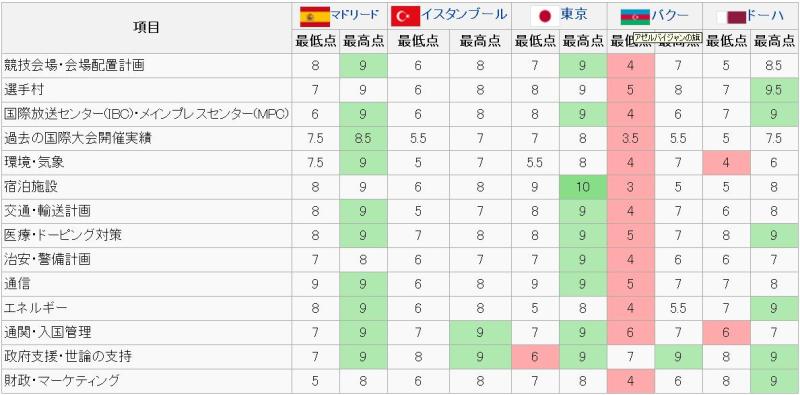Click the Azerbaijan flag icon

coord(635,16)
